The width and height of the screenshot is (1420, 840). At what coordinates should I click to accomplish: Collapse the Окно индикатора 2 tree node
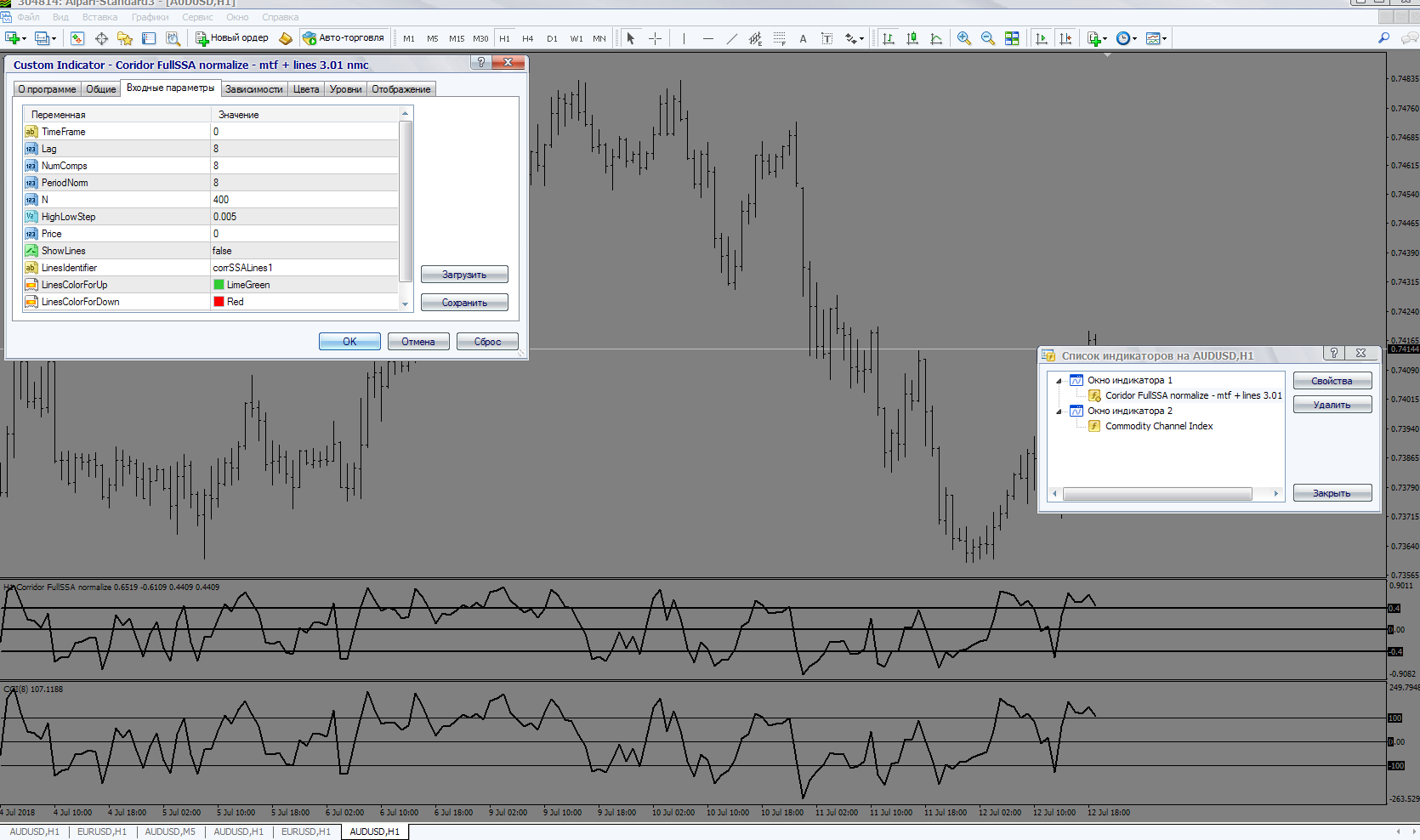(x=1059, y=411)
